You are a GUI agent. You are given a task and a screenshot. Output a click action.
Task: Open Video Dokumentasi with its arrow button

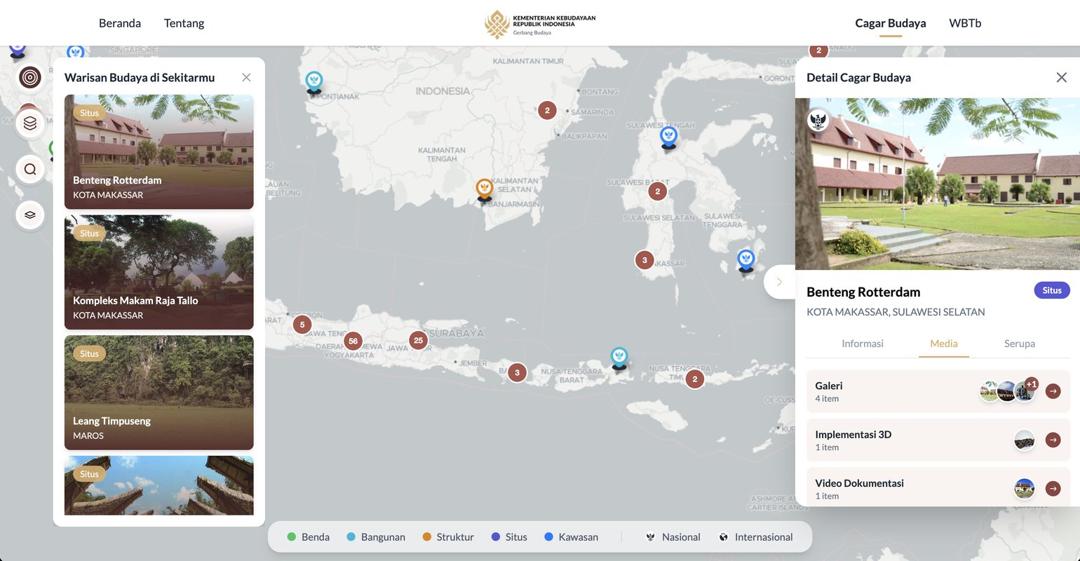click(1052, 488)
